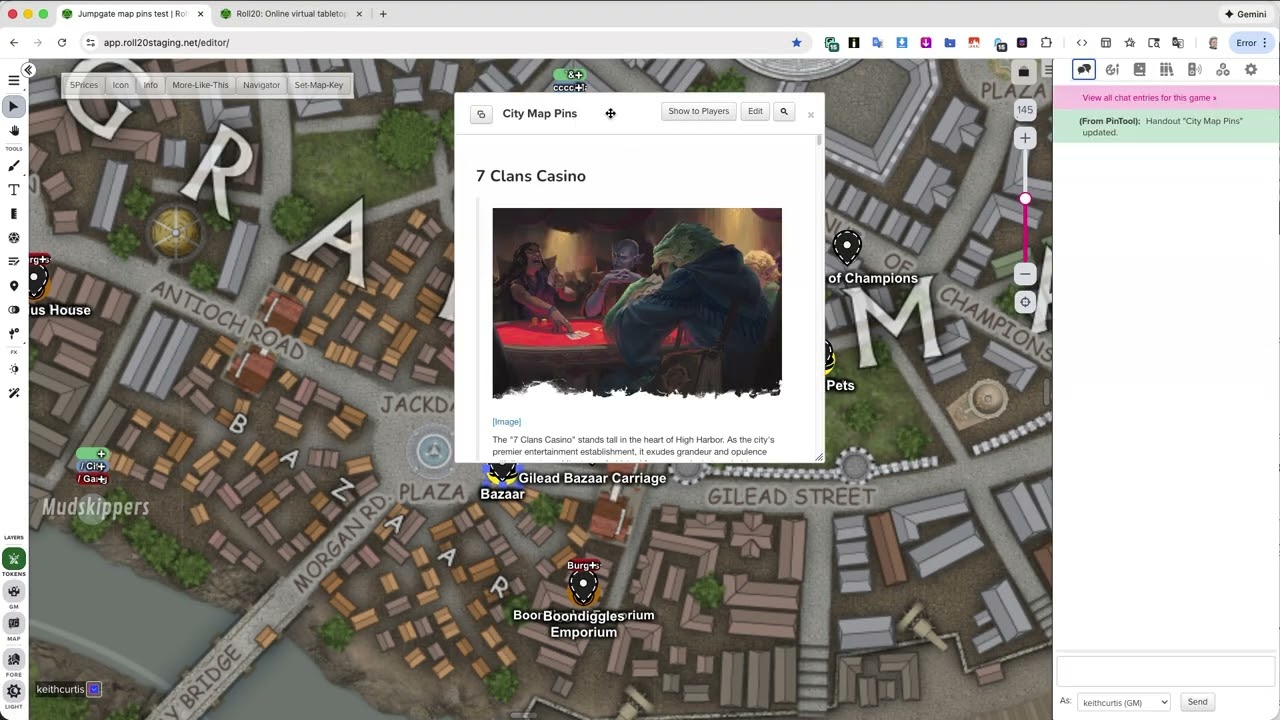The width and height of the screenshot is (1280, 720).
Task: Select the map pin placement tool
Action: [14, 286]
